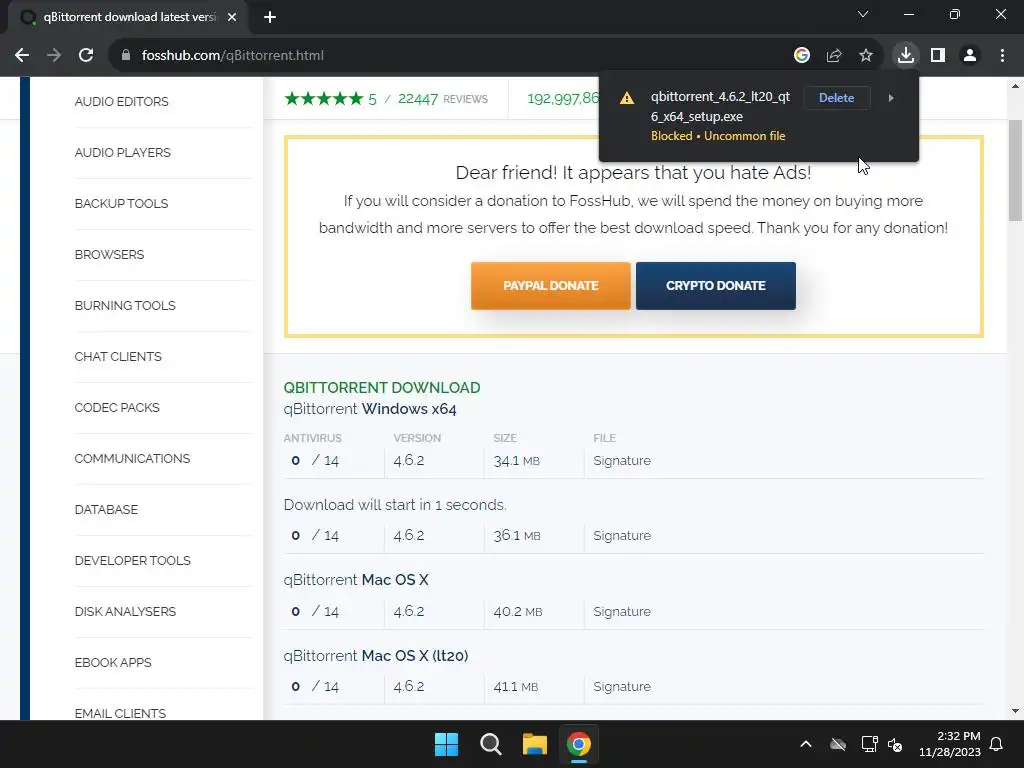
Task: Click the browser forward arrow
Action: coord(54,56)
